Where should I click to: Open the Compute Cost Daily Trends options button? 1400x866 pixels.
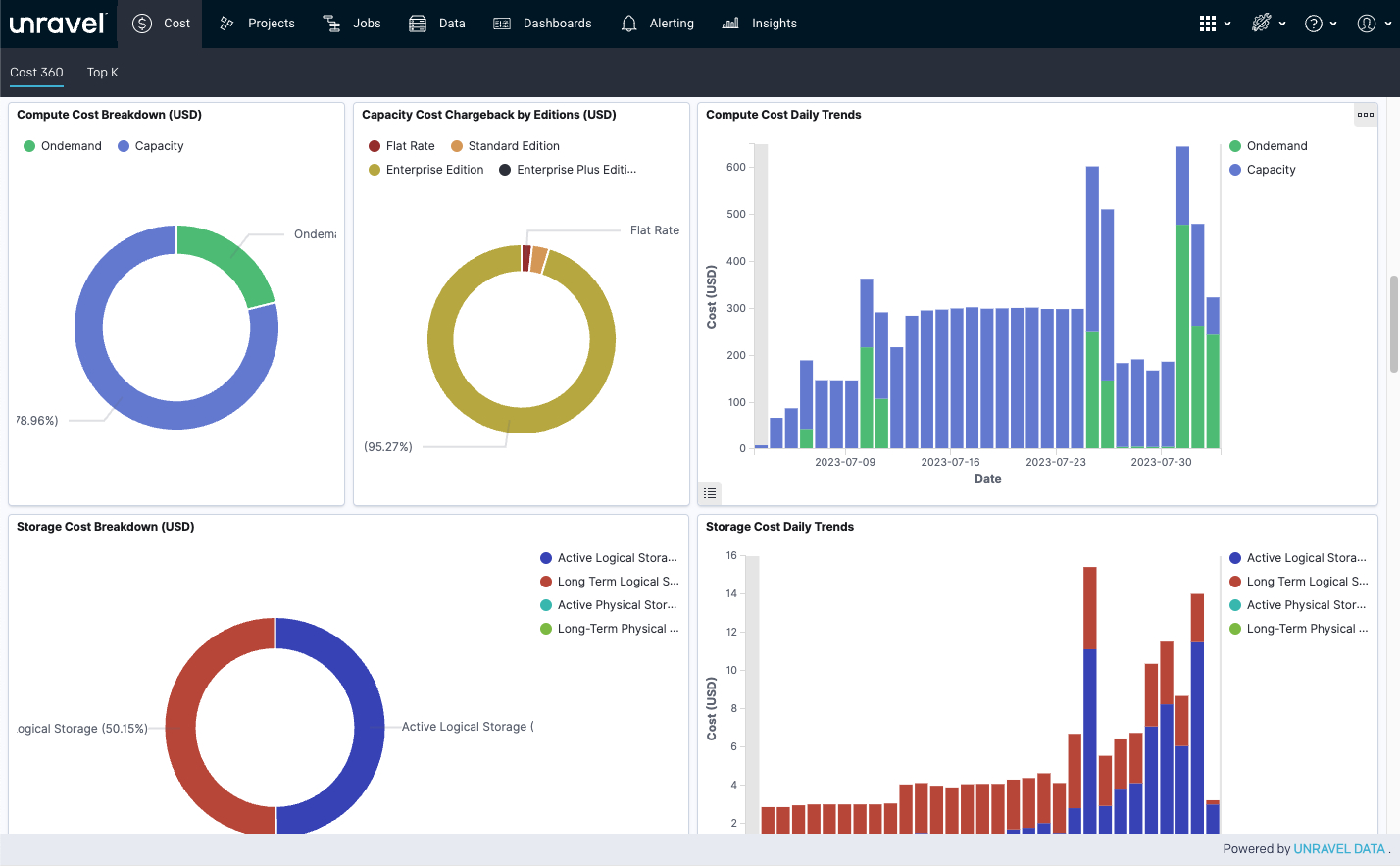(x=1365, y=115)
